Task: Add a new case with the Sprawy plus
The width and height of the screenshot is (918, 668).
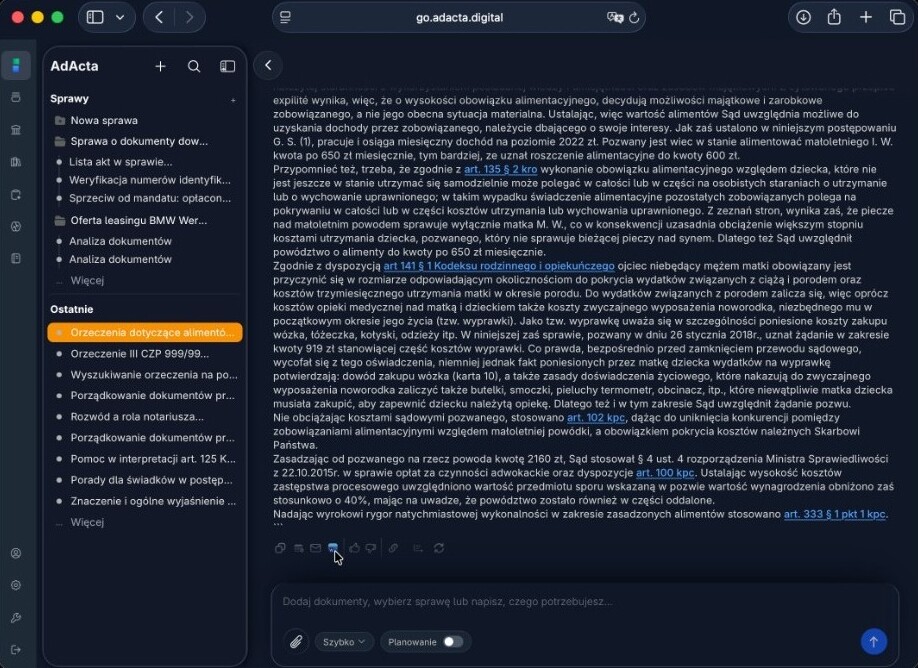Action: (x=233, y=100)
